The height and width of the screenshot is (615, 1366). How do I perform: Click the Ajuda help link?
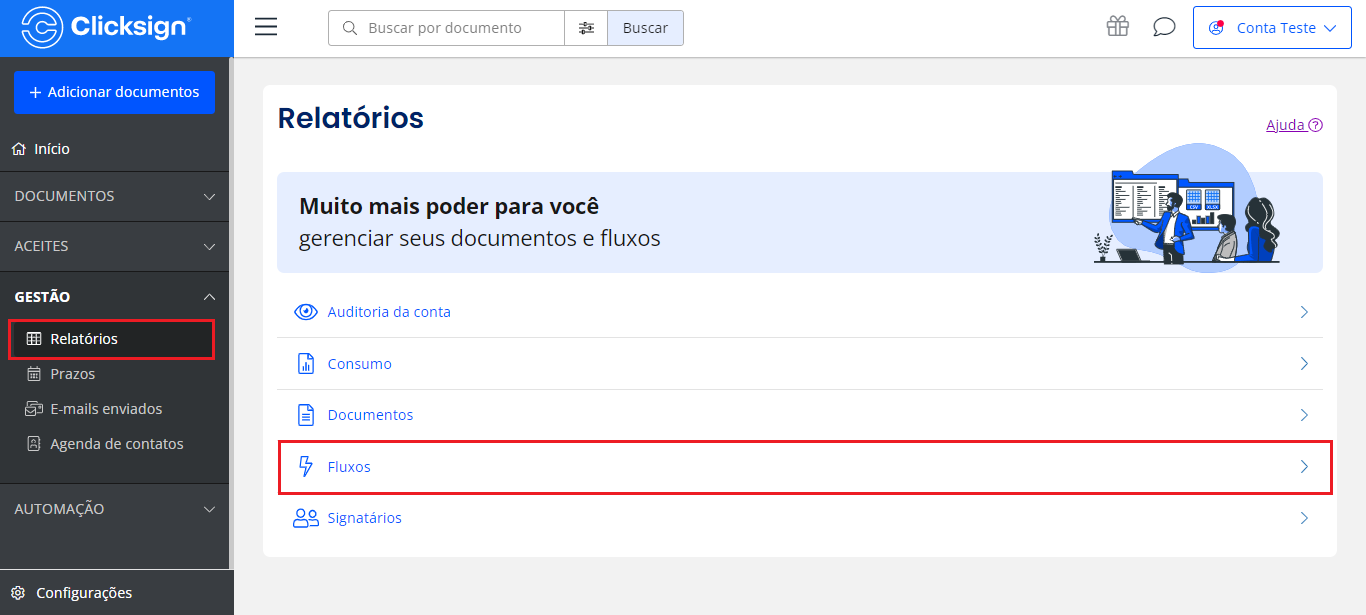pos(1294,125)
